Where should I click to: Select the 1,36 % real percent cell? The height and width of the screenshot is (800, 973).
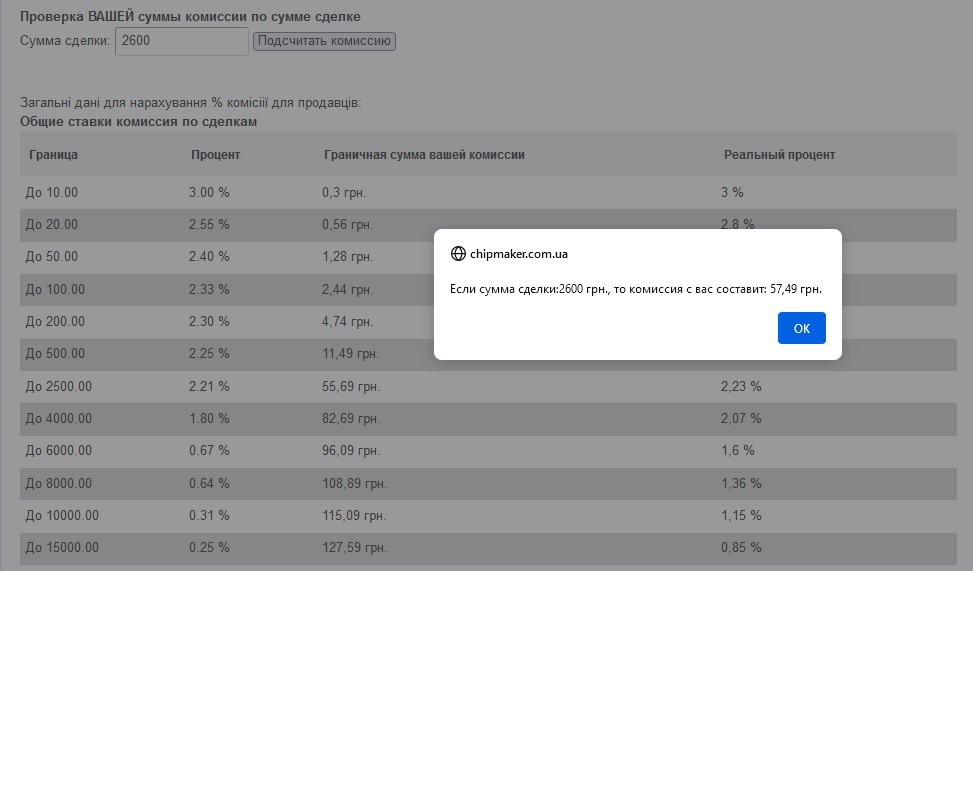[741, 483]
